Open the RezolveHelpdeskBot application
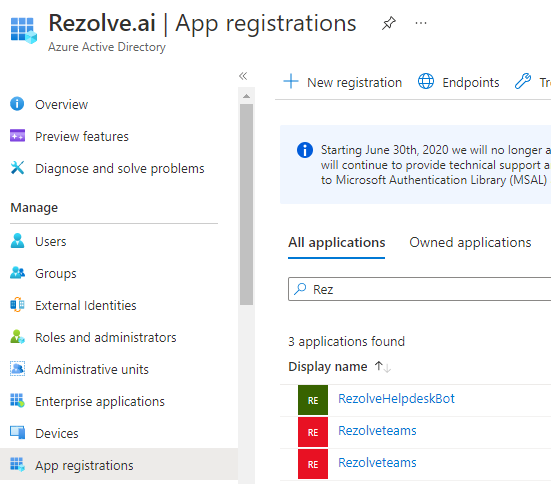Image resolution: width=551 pixels, height=484 pixels. [396, 399]
